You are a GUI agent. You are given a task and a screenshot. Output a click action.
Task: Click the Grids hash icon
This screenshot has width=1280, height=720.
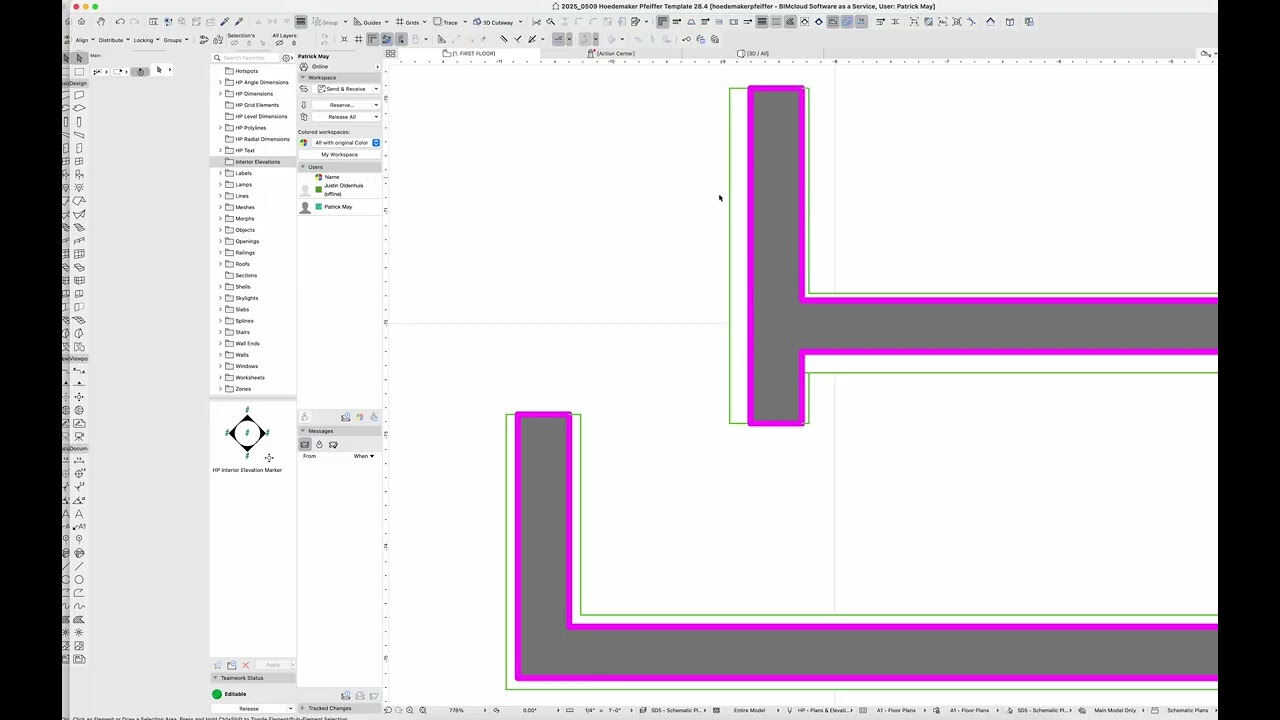coord(400,21)
